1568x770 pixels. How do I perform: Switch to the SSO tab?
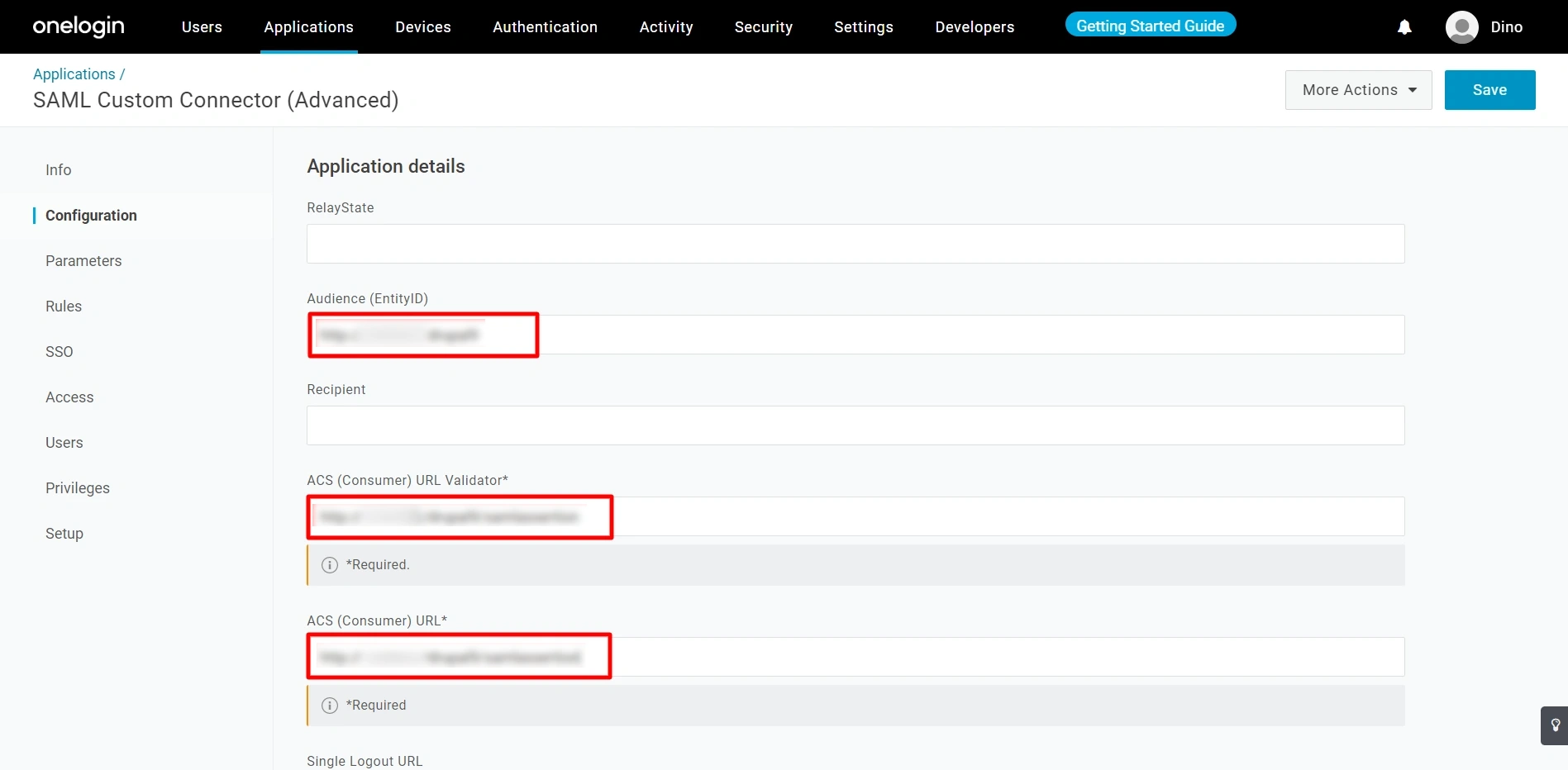point(60,352)
